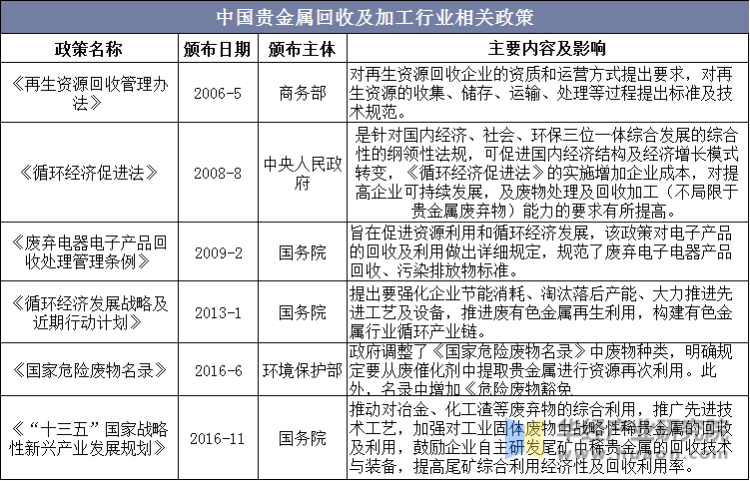Select the 政策名称 column header
This screenshot has width=750, height=481.
[x=88, y=48]
